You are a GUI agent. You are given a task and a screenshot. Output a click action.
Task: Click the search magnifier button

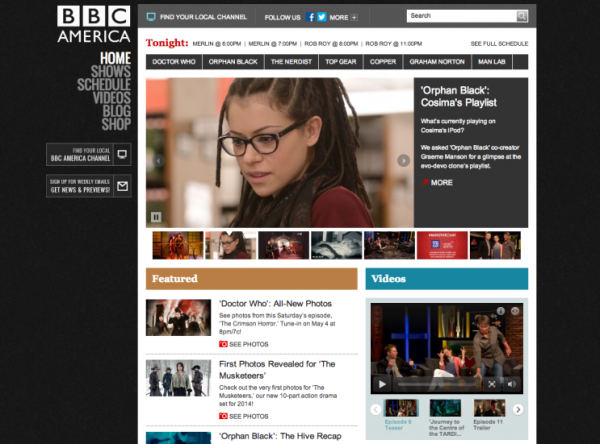point(522,16)
